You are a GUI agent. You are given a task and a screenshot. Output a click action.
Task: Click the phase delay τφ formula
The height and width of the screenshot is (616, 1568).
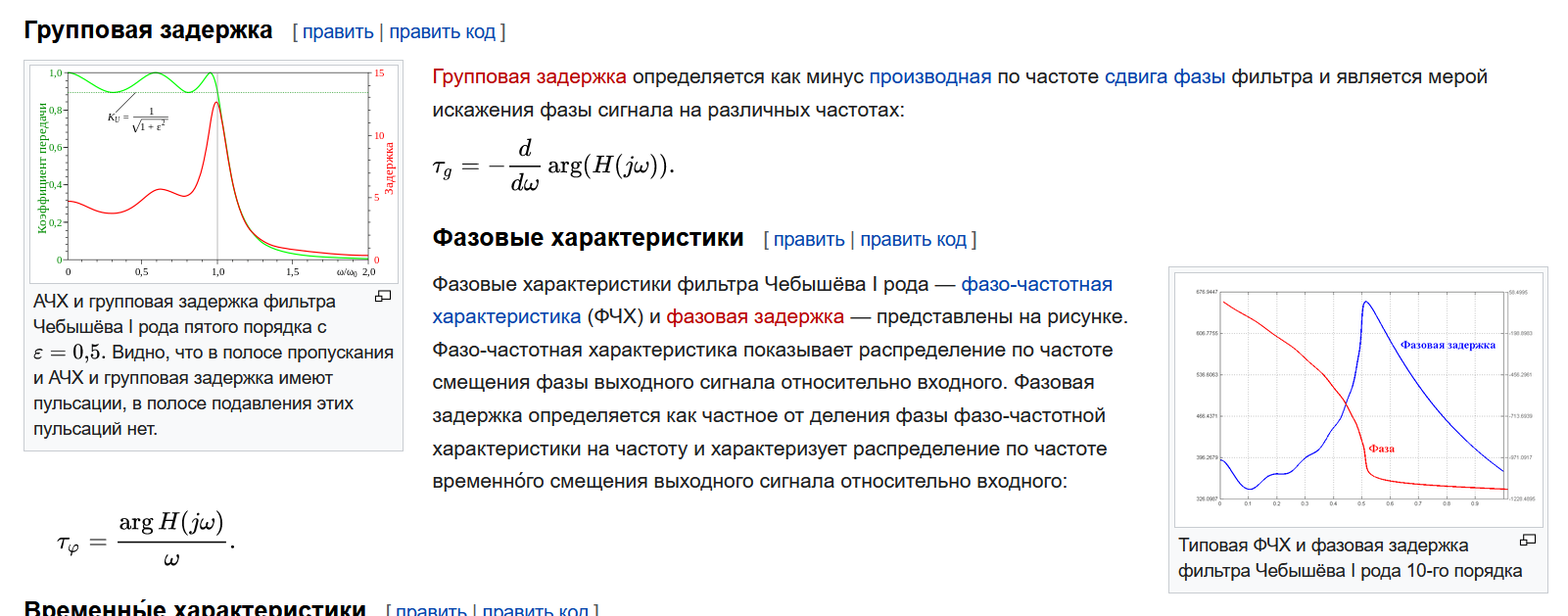tap(145, 539)
